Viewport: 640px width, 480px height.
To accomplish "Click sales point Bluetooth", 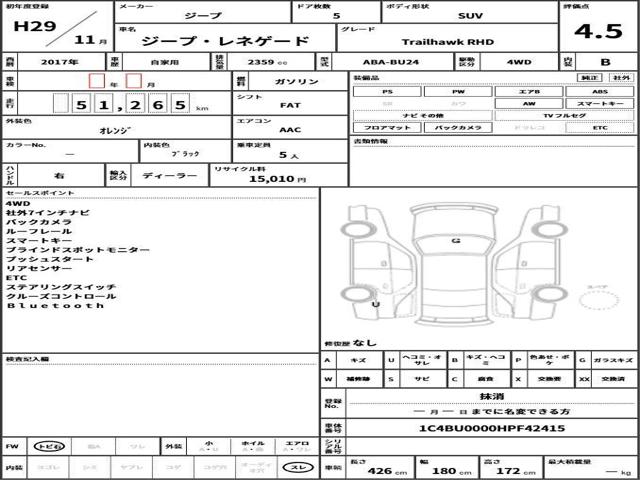I will click(x=56, y=306).
